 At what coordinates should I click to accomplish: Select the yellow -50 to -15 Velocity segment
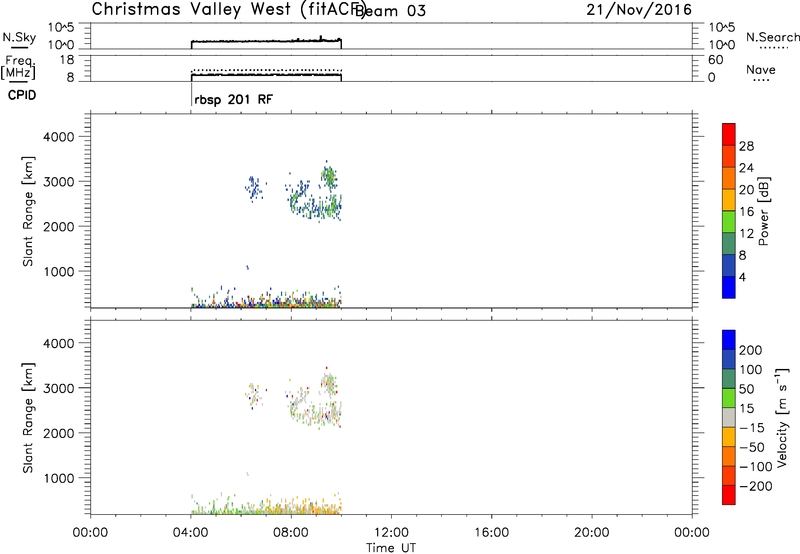click(x=729, y=437)
